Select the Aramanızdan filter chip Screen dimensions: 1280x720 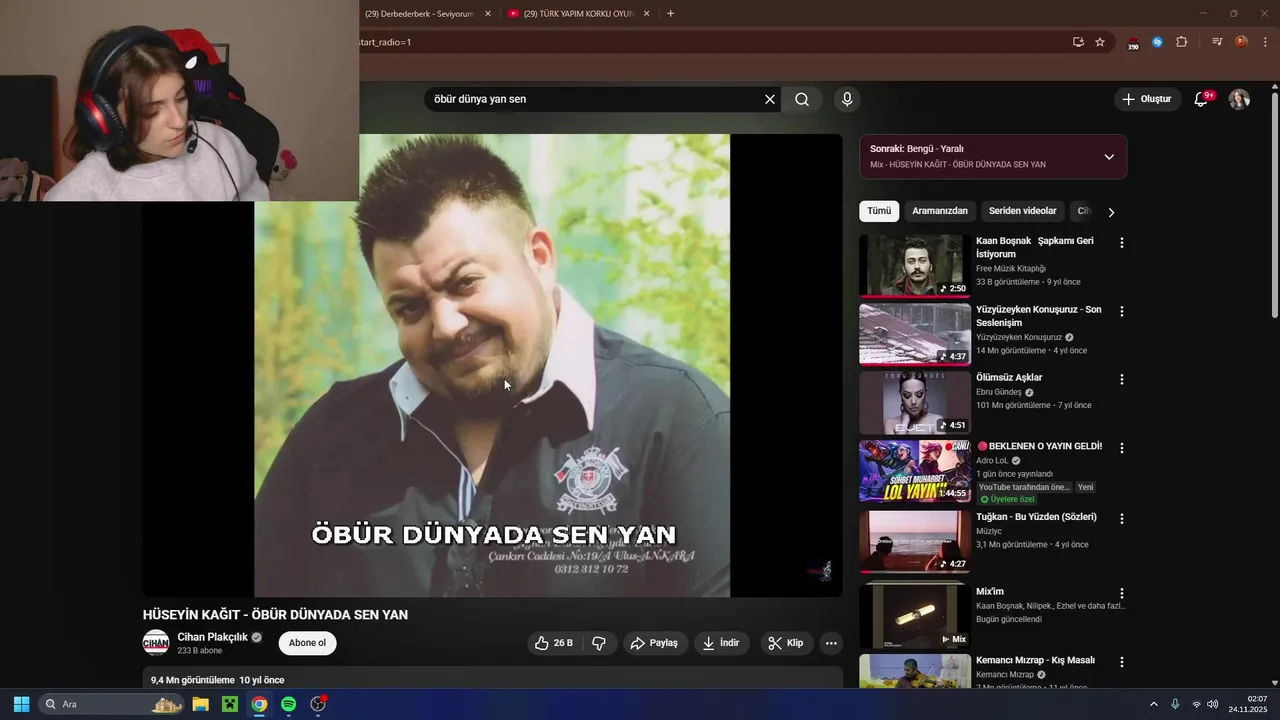940,211
